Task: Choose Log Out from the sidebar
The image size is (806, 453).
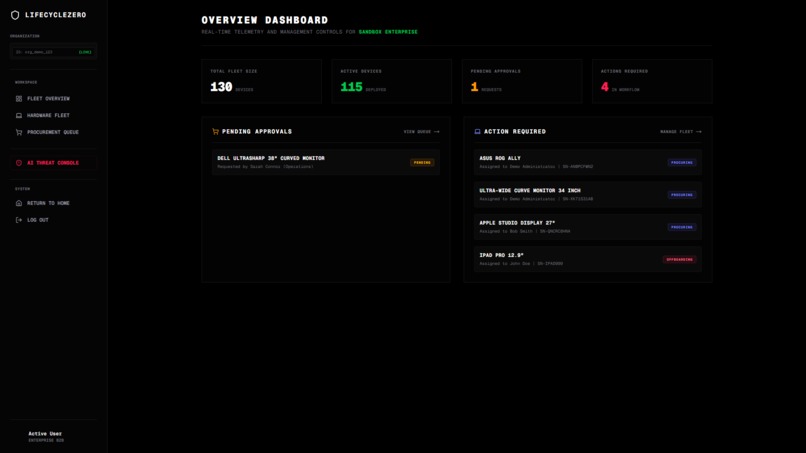Action: [53, 220]
